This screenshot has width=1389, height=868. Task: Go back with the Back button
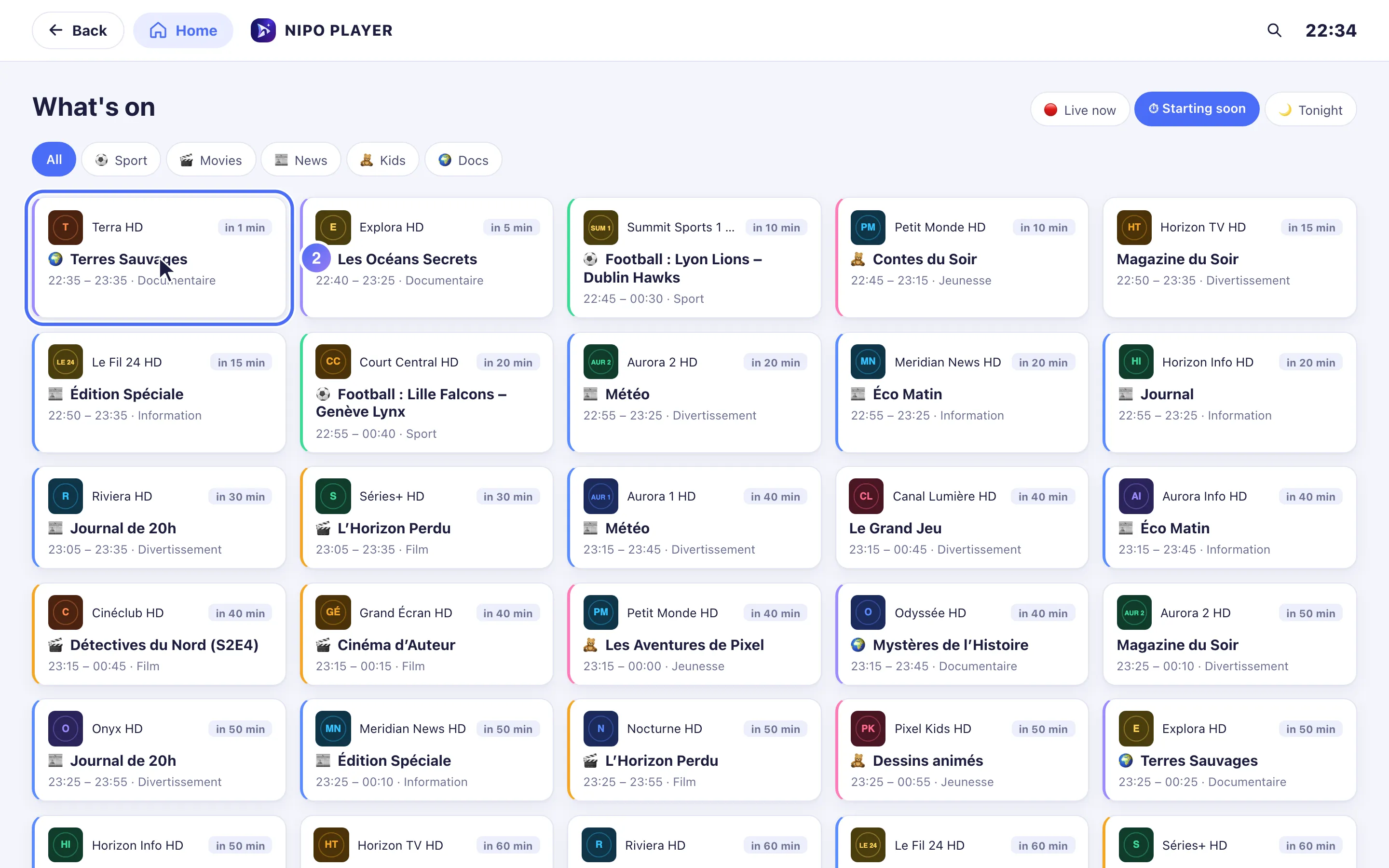click(78, 30)
